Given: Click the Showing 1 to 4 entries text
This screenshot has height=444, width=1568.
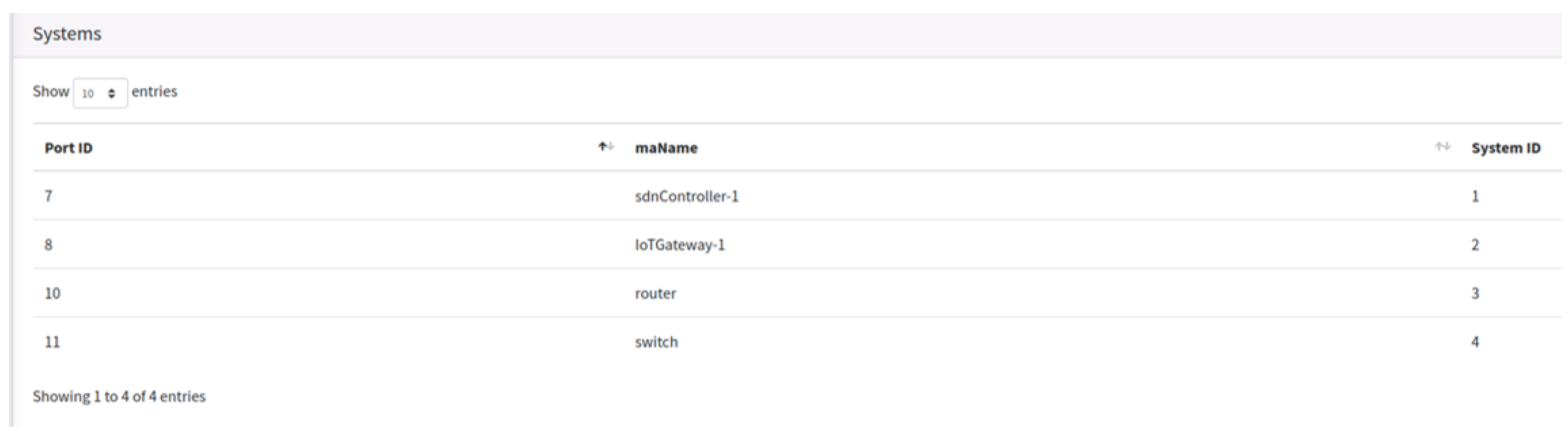Looking at the screenshot, I should pyautogui.click(x=119, y=397).
